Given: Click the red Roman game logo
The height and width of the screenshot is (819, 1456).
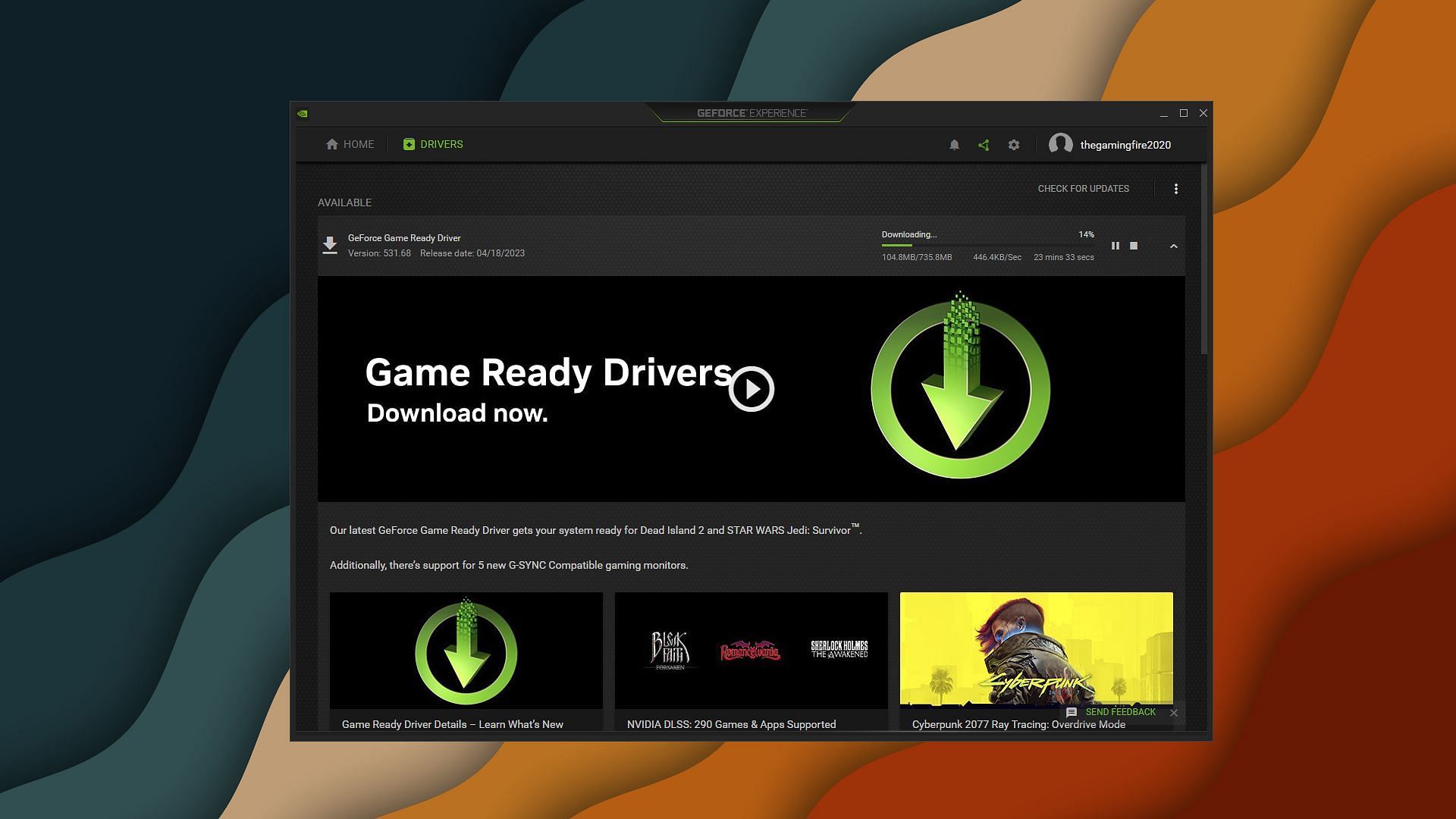Looking at the screenshot, I should (750, 651).
